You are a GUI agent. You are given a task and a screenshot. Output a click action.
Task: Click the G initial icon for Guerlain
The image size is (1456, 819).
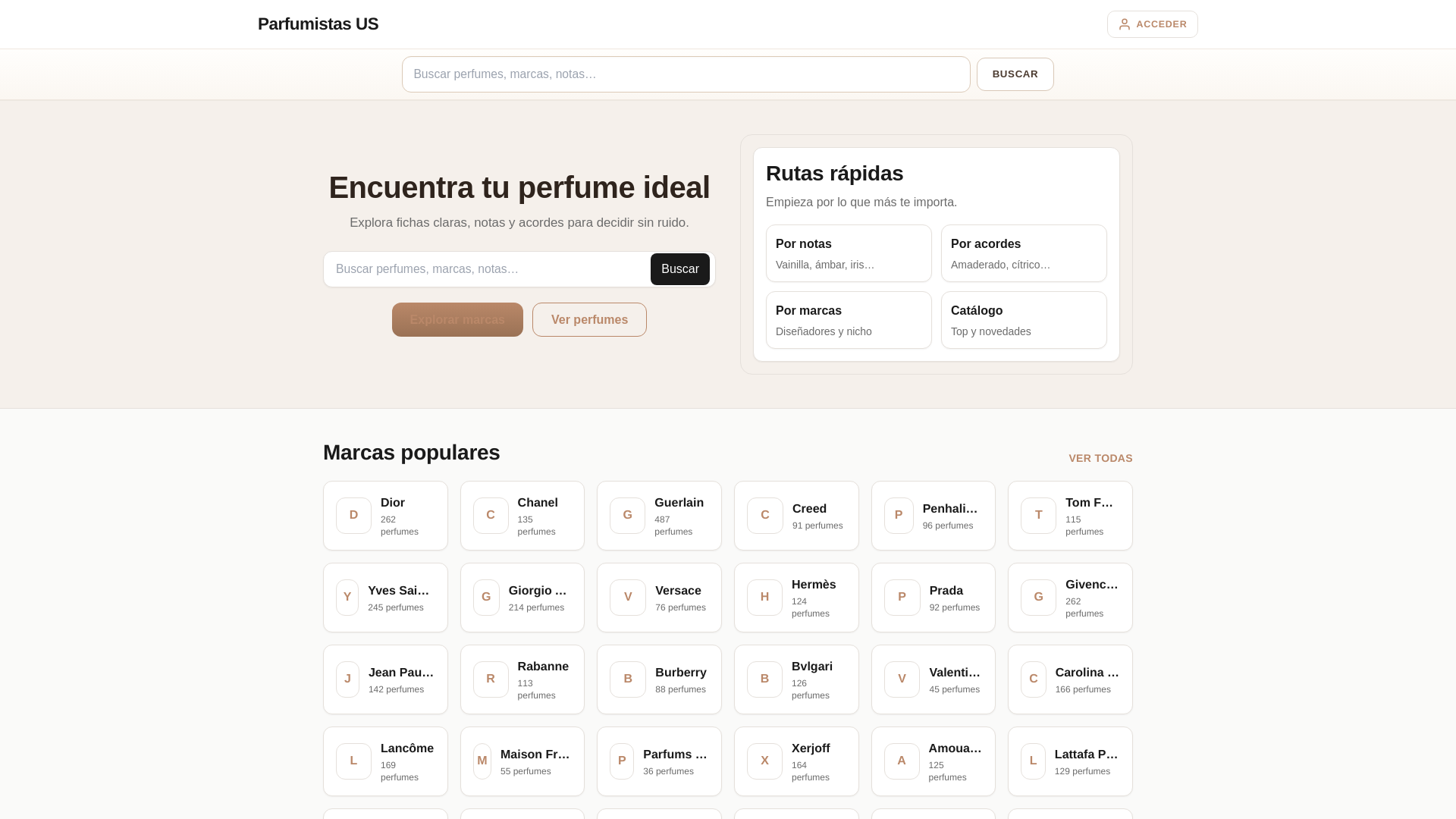pyautogui.click(x=627, y=516)
